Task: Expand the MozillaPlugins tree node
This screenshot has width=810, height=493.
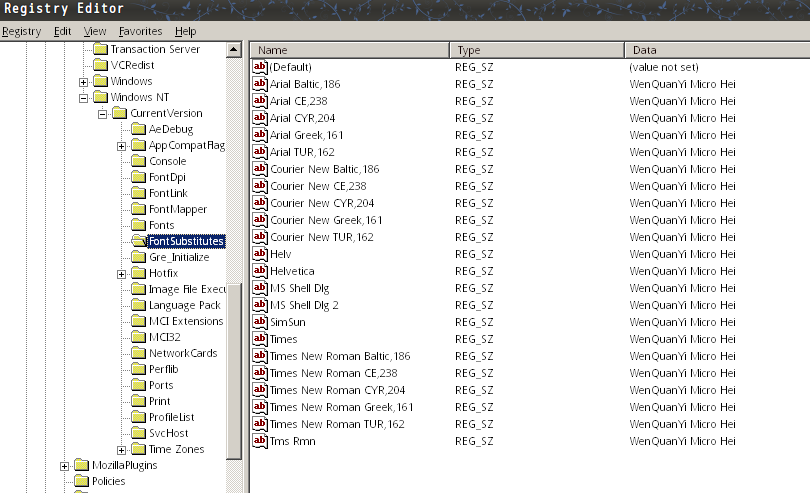Action: click(x=64, y=467)
